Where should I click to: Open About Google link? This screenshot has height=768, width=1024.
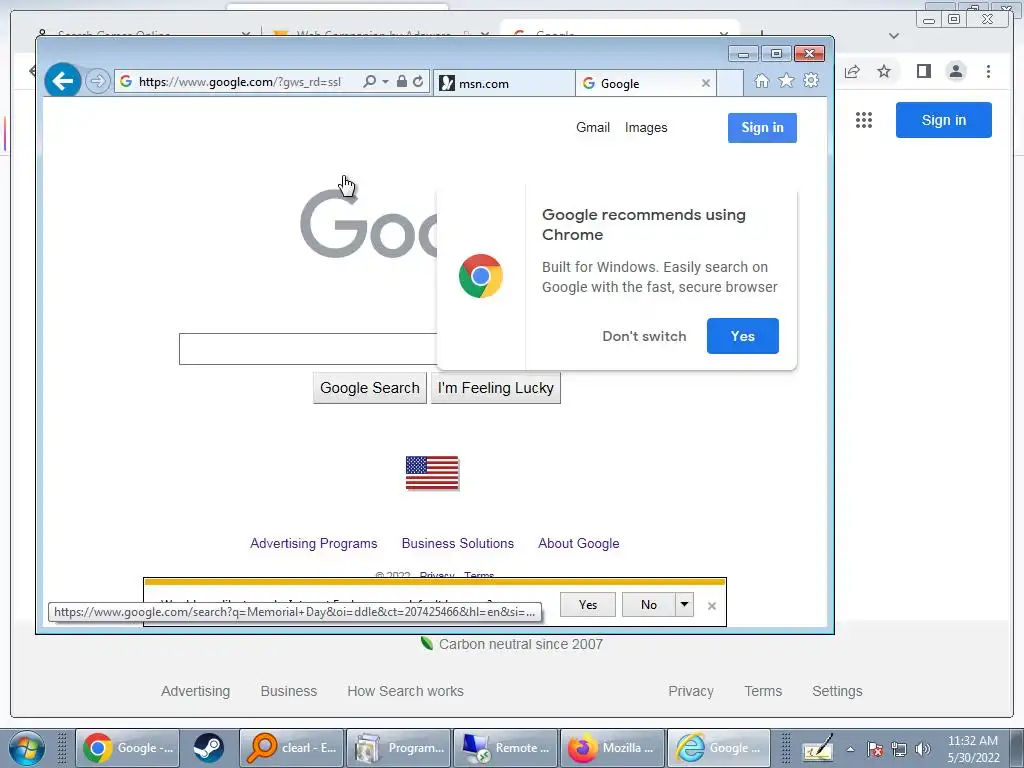(x=579, y=543)
